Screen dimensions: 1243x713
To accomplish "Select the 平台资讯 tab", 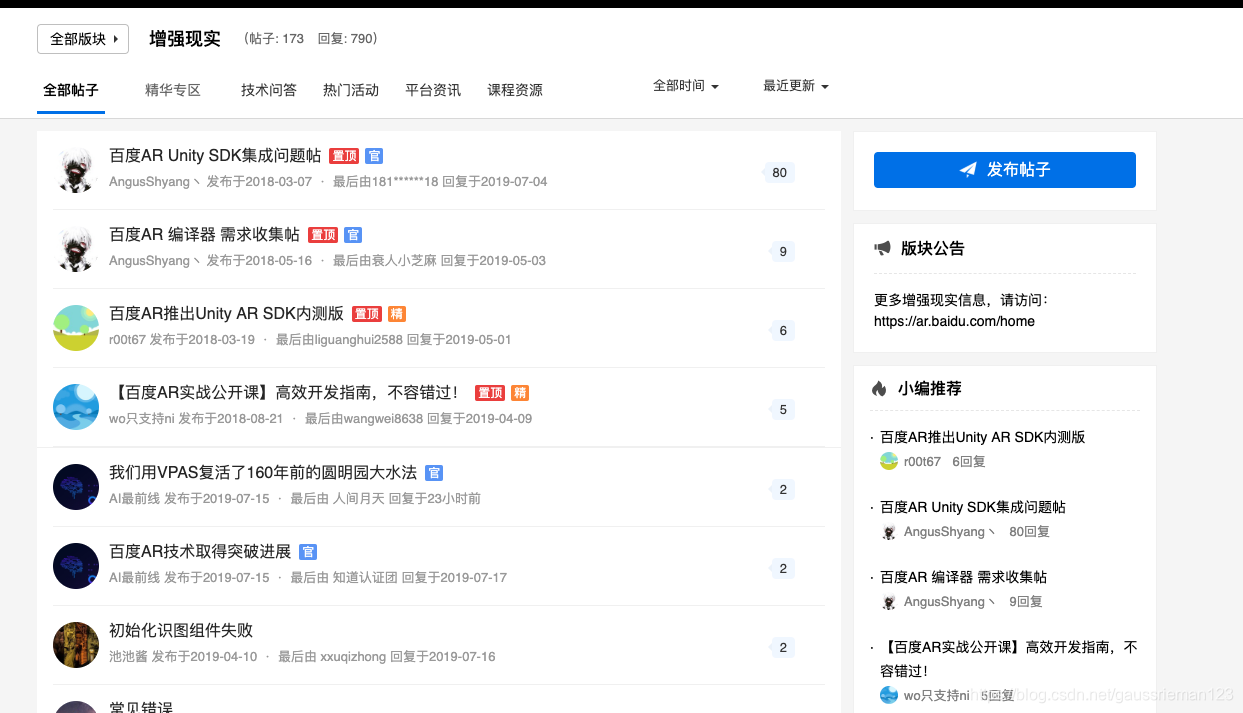I will point(433,90).
